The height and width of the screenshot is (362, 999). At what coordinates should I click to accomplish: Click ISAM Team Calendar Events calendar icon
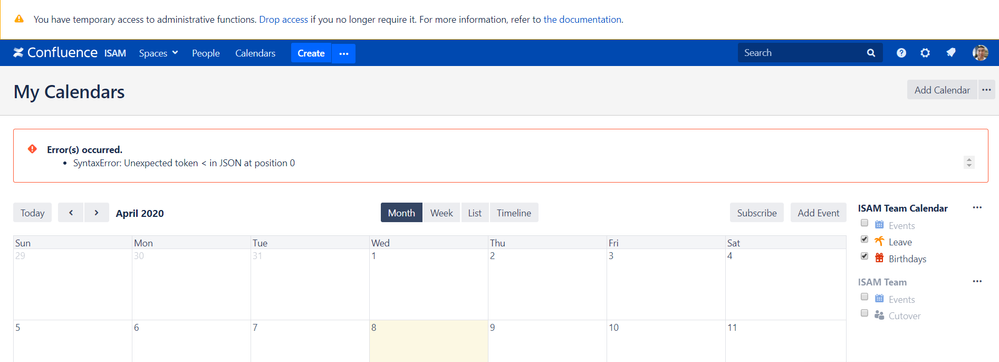pos(879,225)
